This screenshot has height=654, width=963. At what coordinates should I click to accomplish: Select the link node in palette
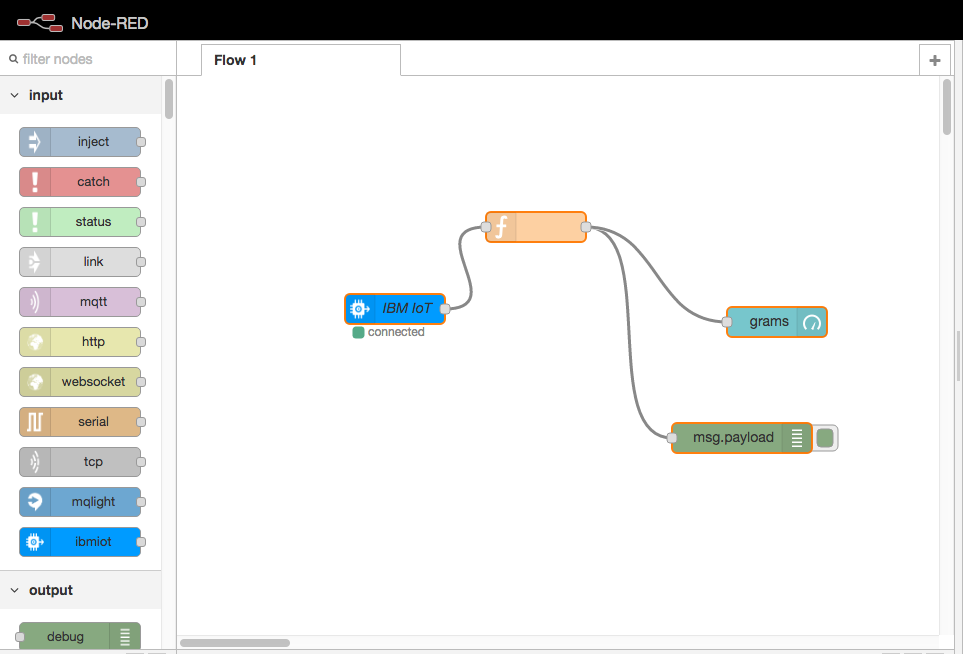tap(80, 262)
